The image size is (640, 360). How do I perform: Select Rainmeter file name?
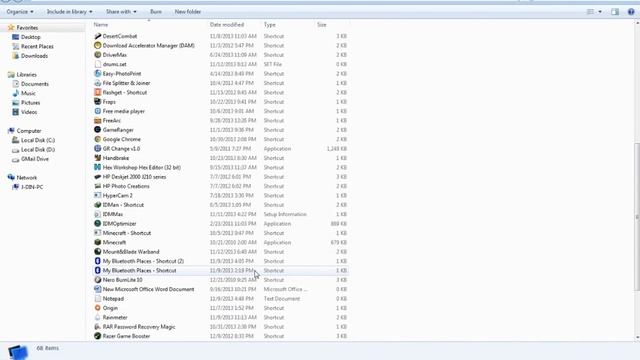pos(115,318)
